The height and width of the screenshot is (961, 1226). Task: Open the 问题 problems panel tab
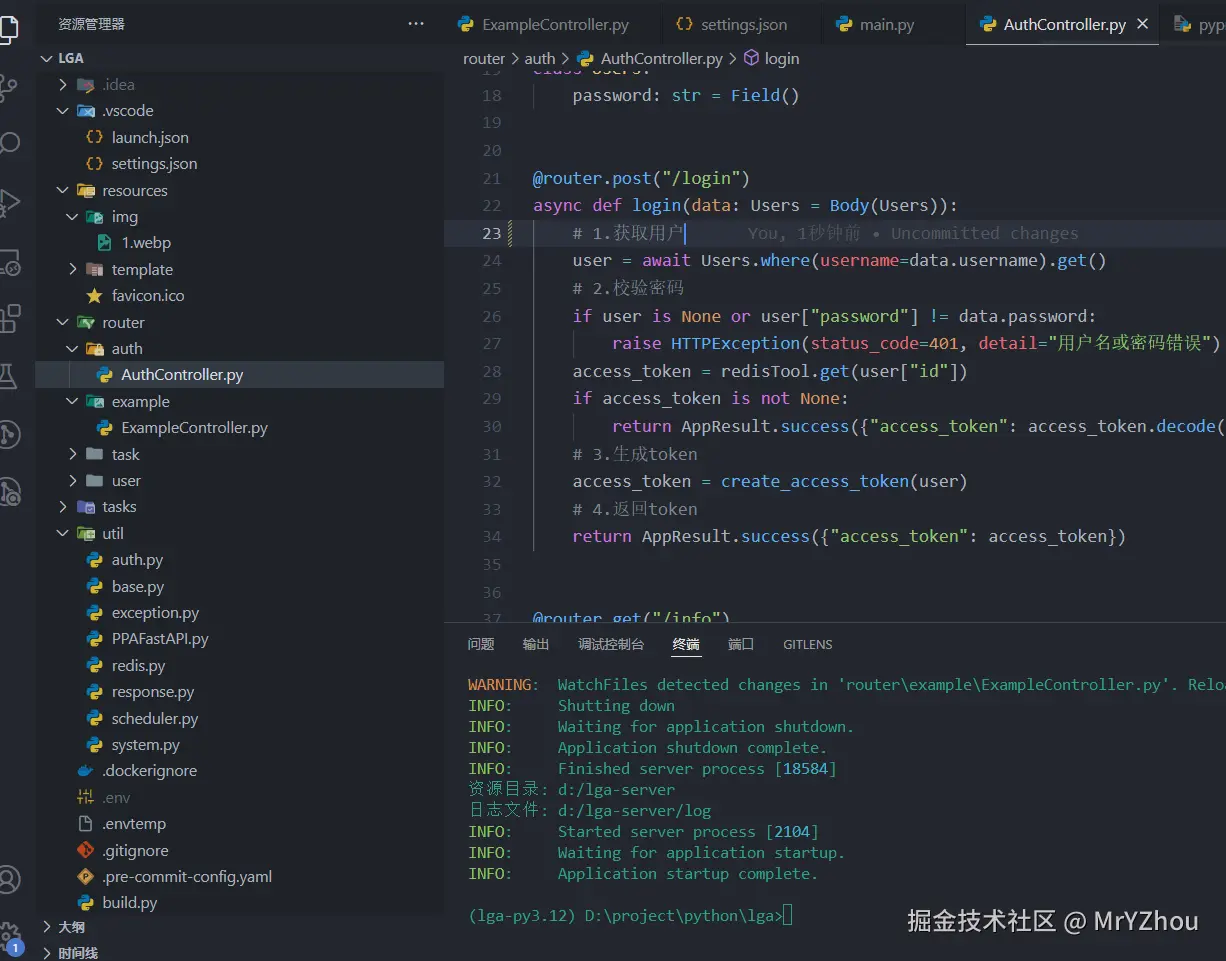tap(481, 644)
